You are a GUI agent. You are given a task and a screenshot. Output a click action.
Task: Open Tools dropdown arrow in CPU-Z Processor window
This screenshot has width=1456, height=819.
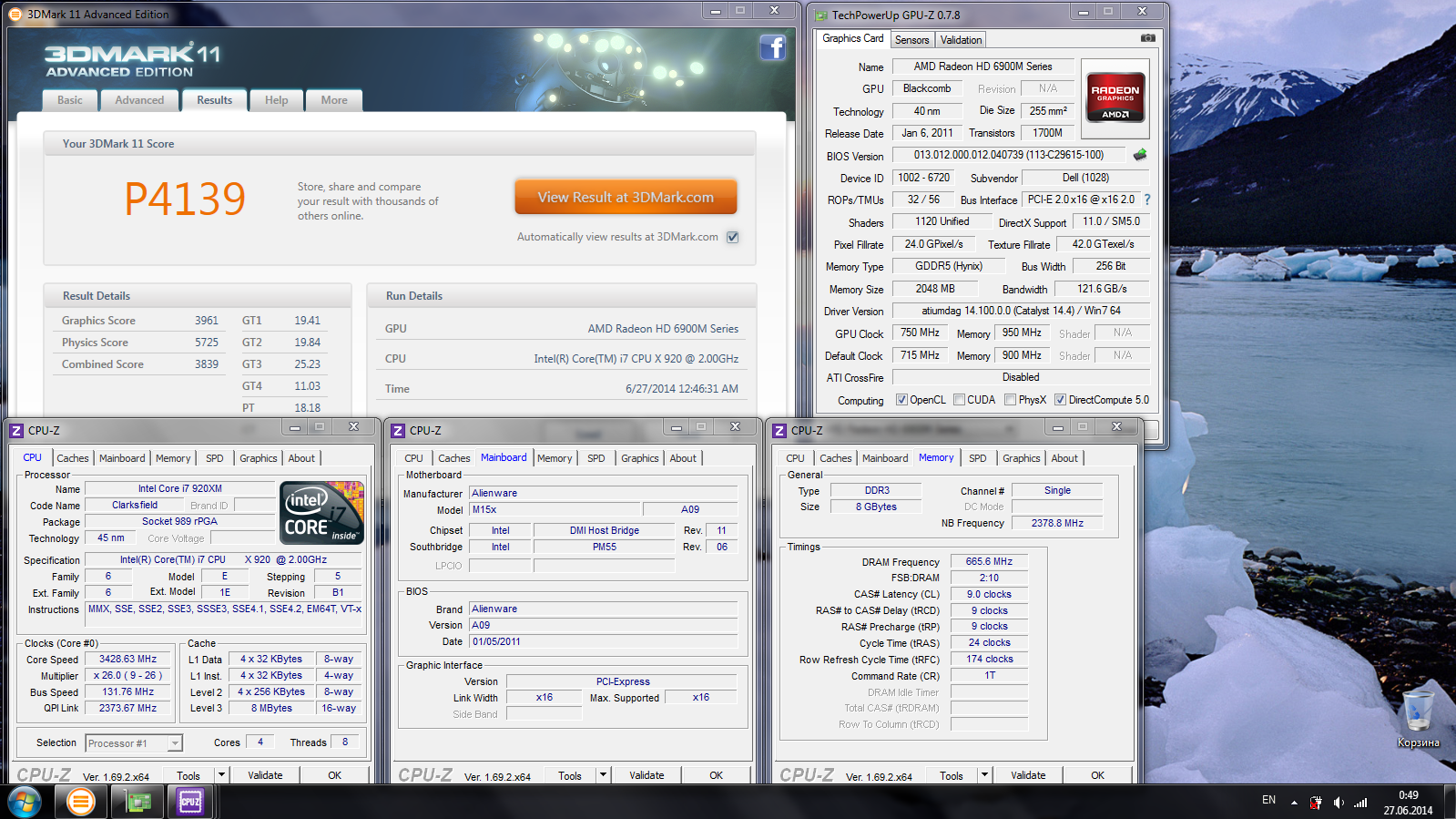click(x=220, y=775)
